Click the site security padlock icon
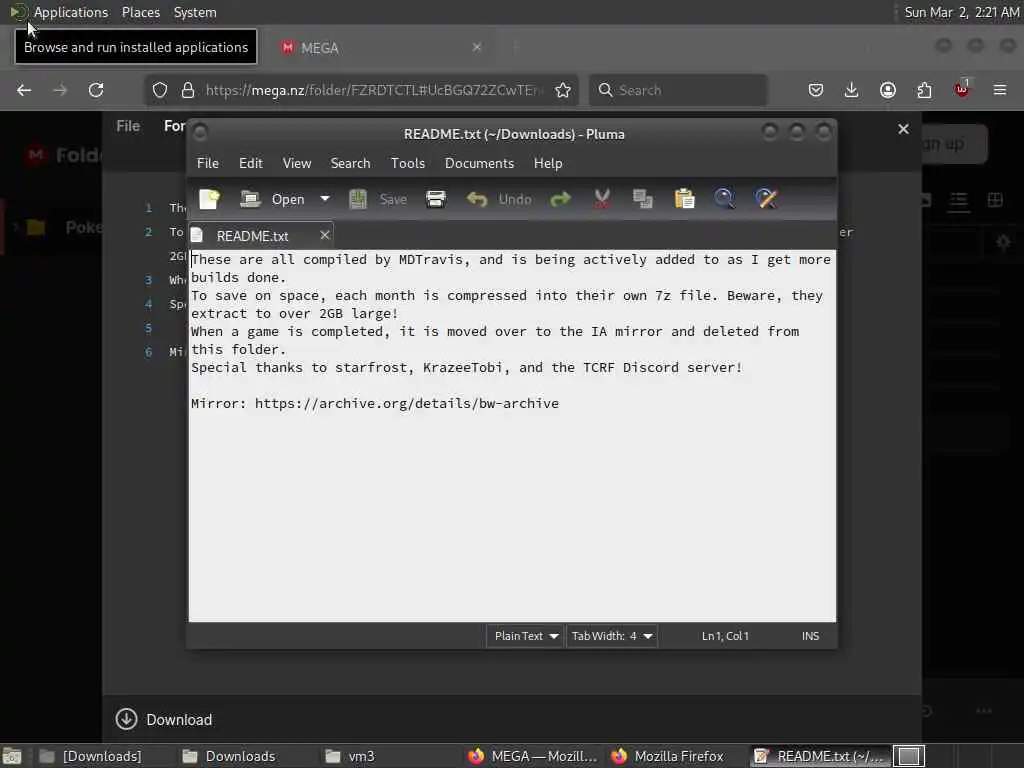 188,90
